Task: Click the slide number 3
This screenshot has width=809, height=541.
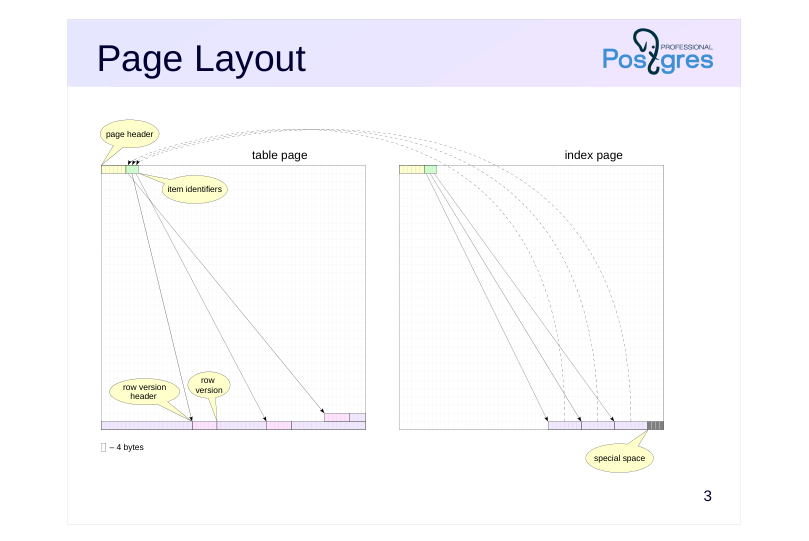Action: pos(707,496)
